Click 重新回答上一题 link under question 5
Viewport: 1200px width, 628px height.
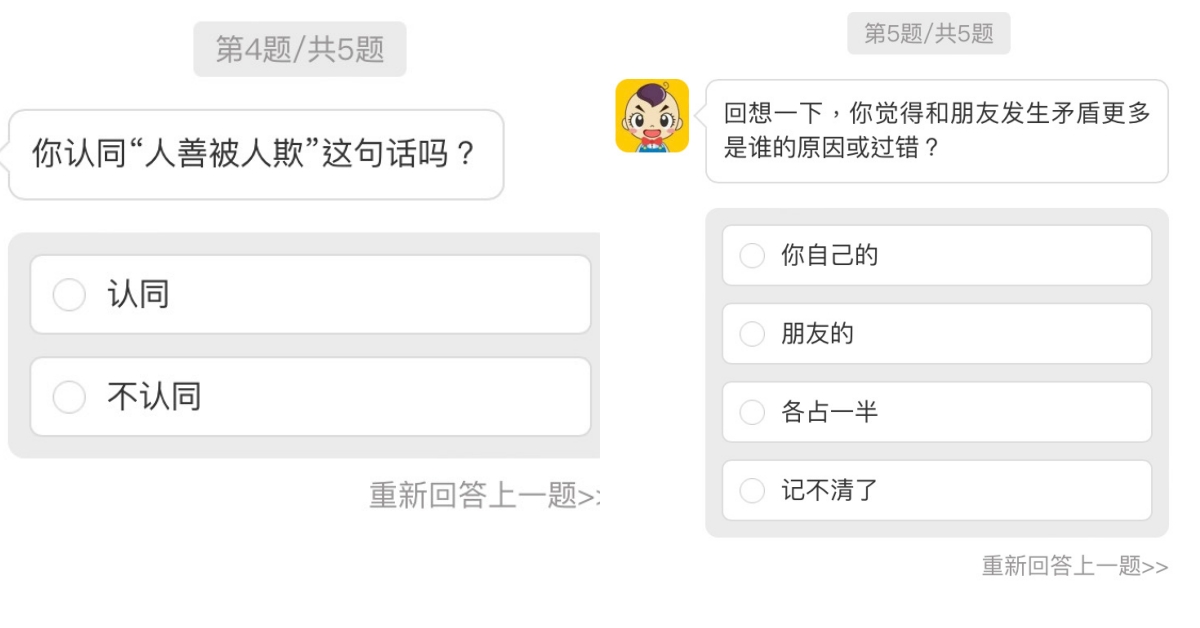(x=1074, y=567)
